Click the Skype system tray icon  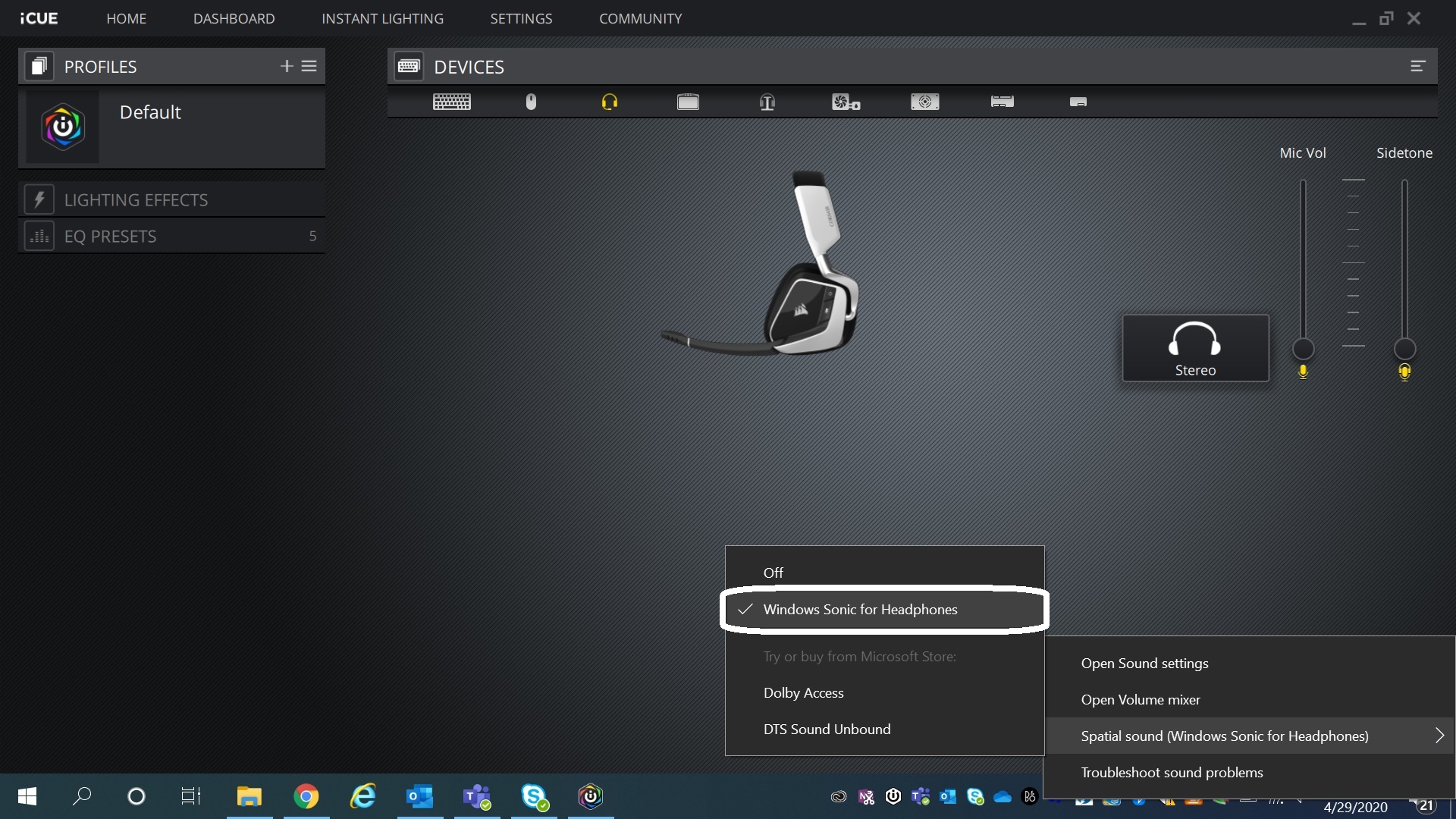[x=975, y=796]
